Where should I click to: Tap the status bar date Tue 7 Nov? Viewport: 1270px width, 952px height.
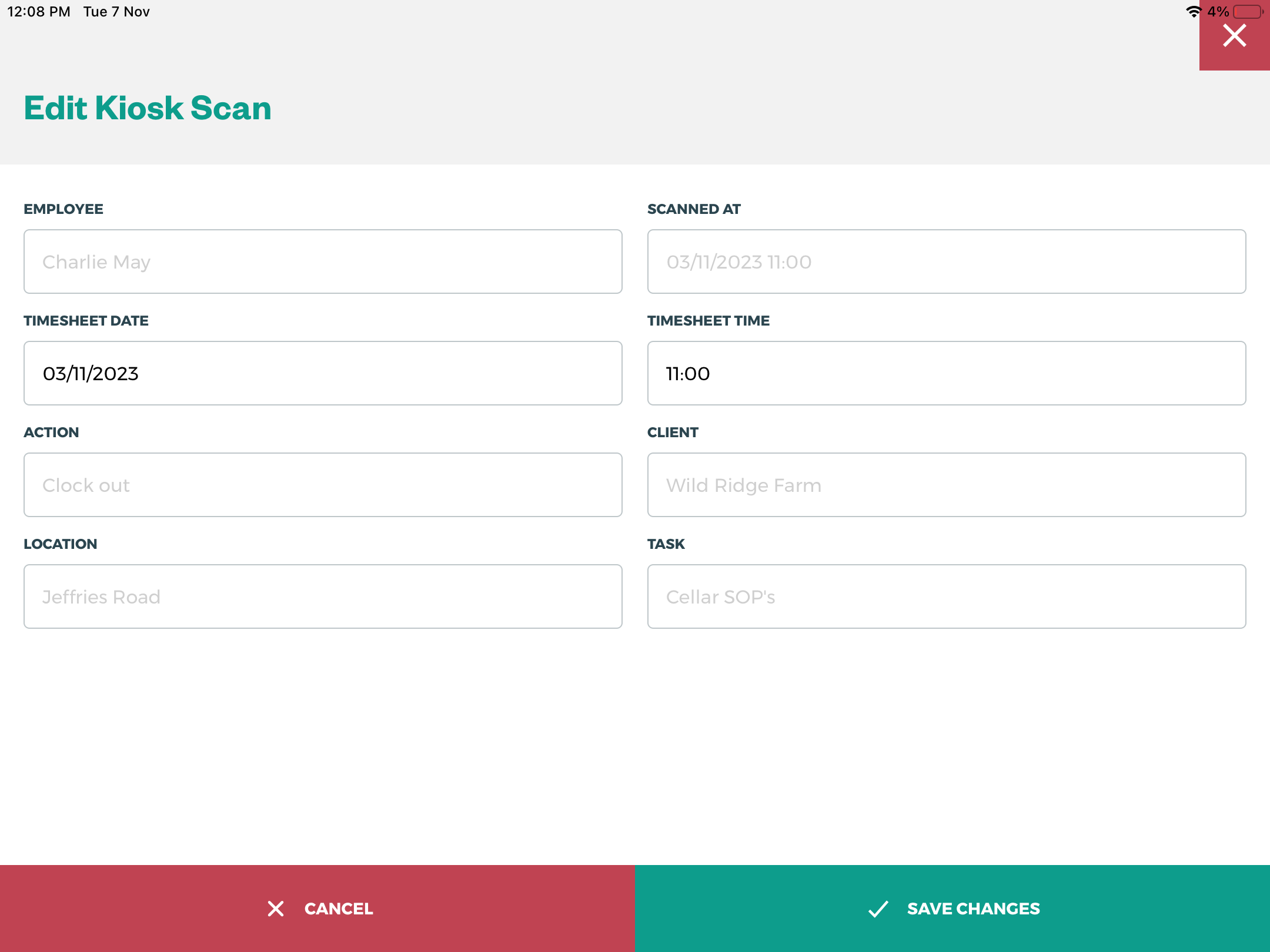point(116,12)
